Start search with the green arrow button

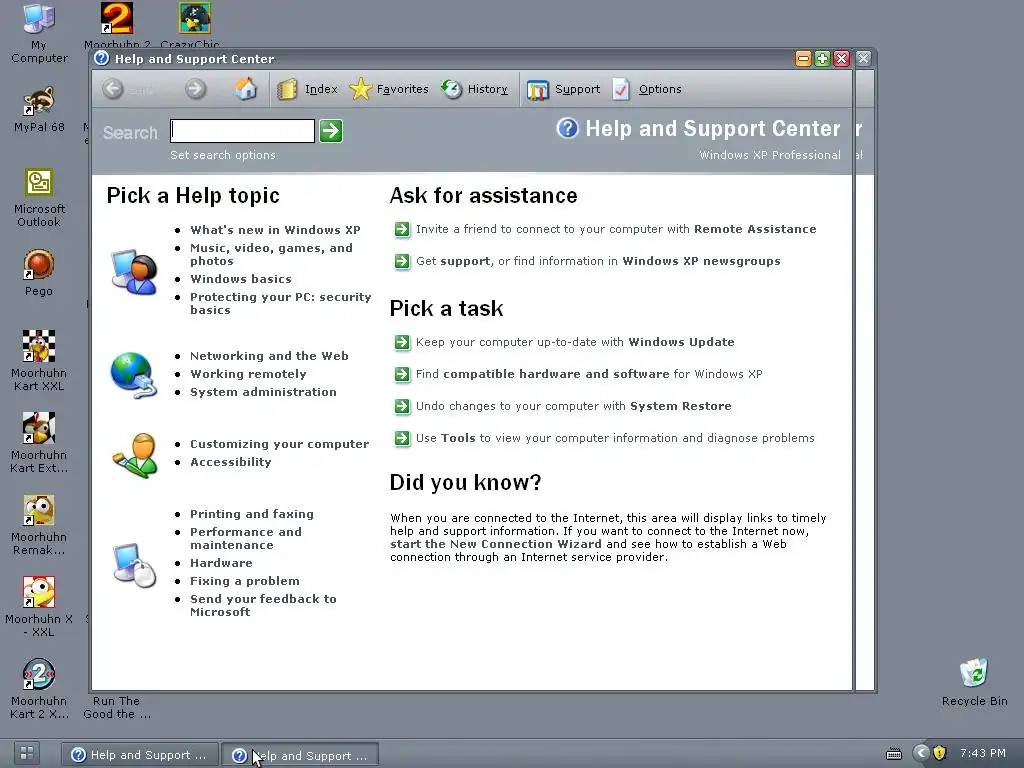point(331,131)
